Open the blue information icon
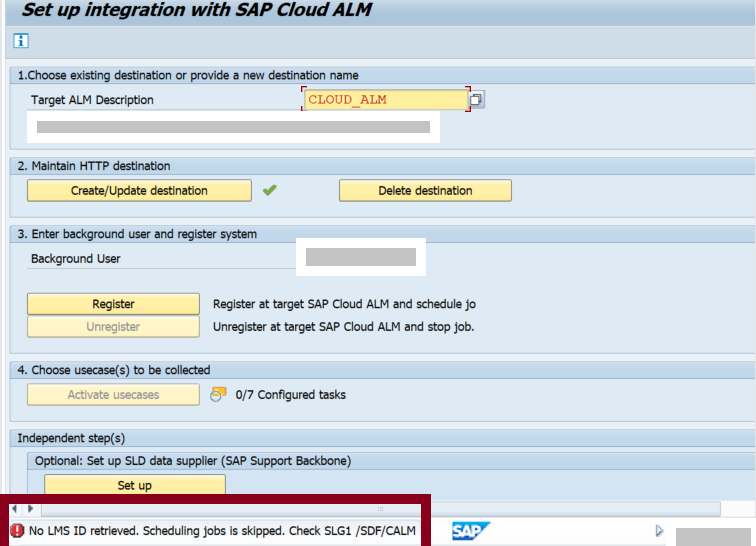The height and width of the screenshot is (546, 756). (21, 41)
